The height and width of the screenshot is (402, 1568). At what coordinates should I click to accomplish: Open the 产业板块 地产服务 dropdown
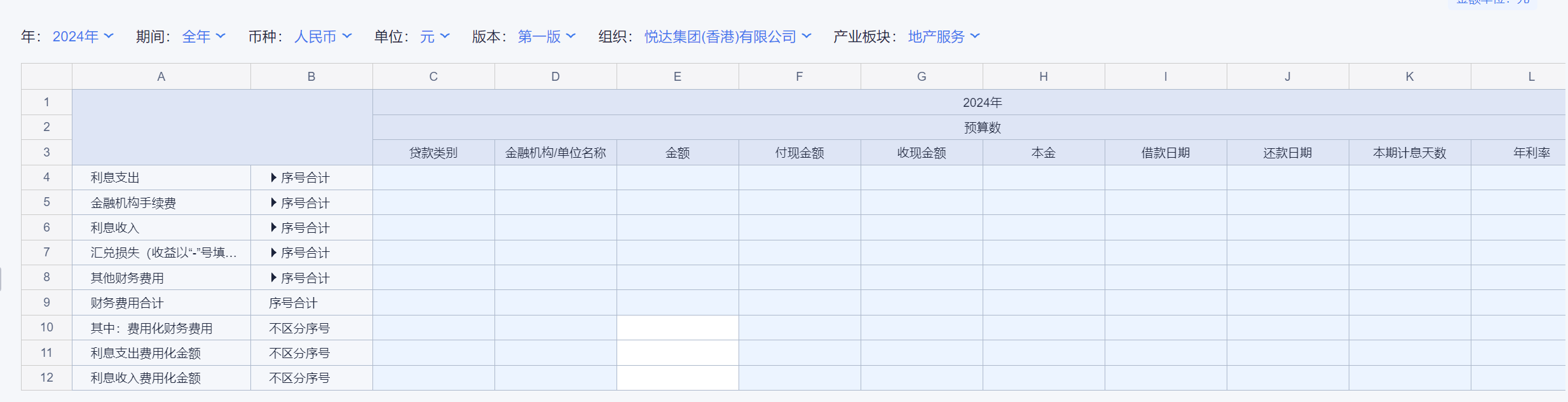[x=944, y=37]
